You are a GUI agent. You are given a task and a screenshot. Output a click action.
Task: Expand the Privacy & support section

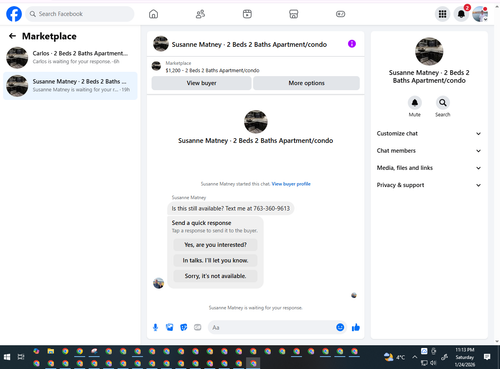429,185
